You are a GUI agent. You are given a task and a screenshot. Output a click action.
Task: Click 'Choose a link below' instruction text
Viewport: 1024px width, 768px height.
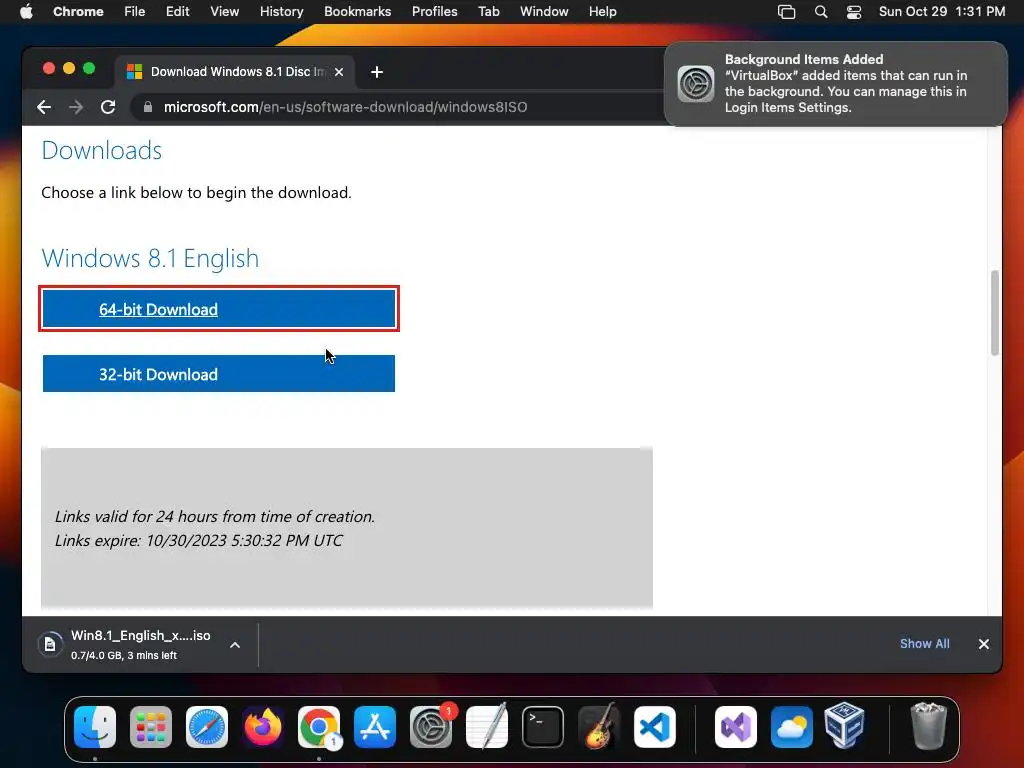coord(197,193)
